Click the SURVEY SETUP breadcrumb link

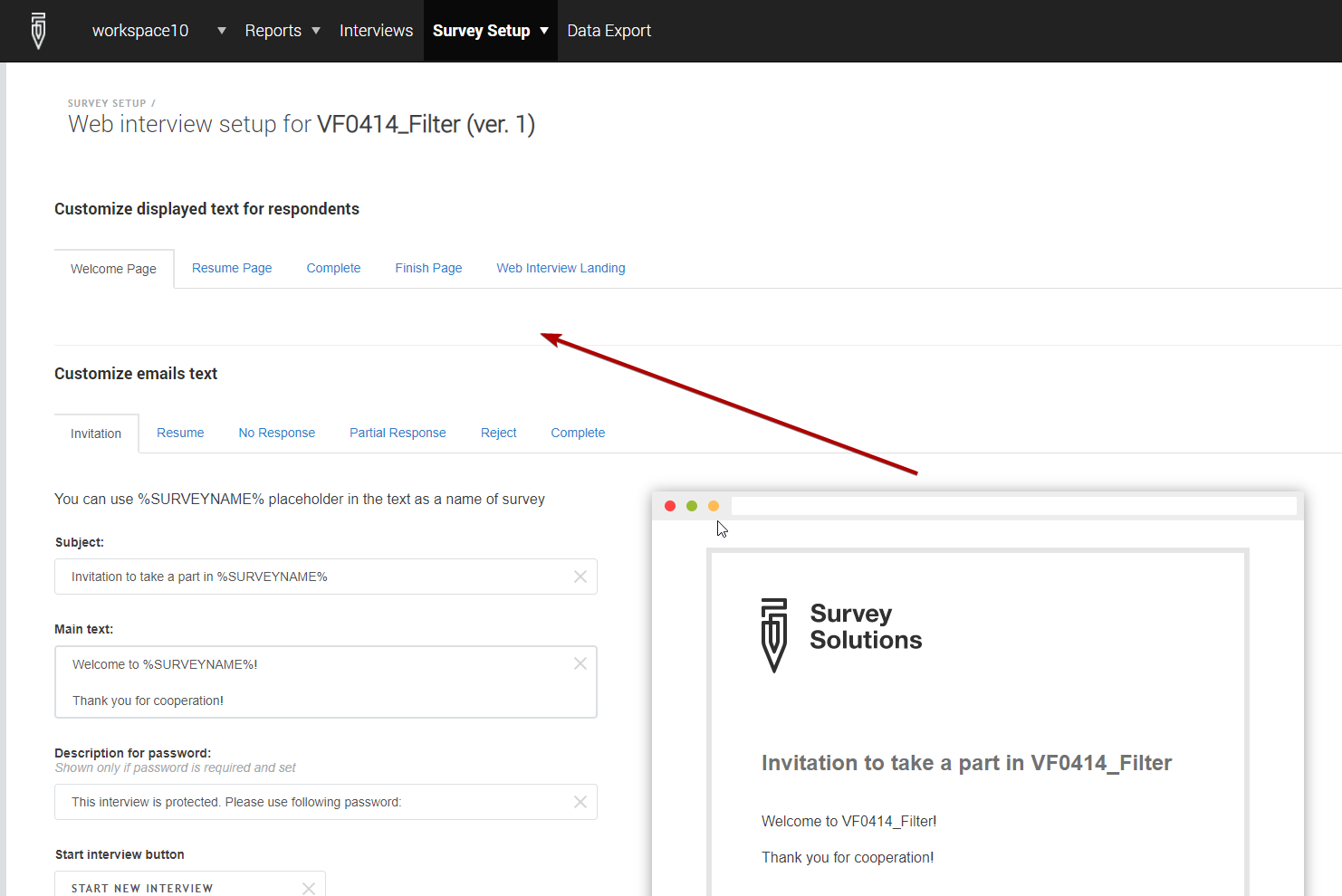coord(107,103)
